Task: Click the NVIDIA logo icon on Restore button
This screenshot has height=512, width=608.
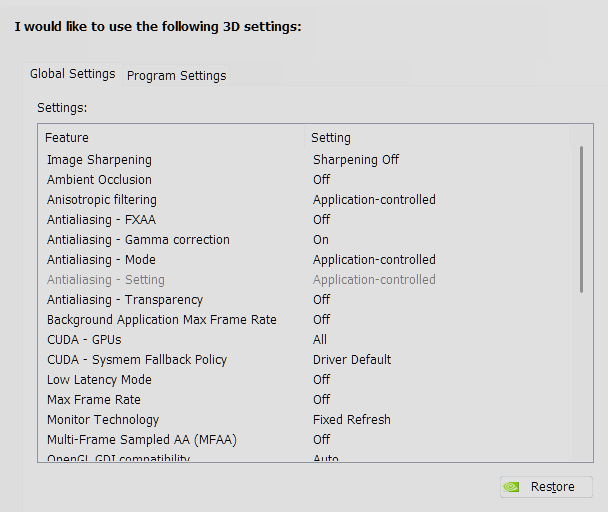Action: (511, 487)
